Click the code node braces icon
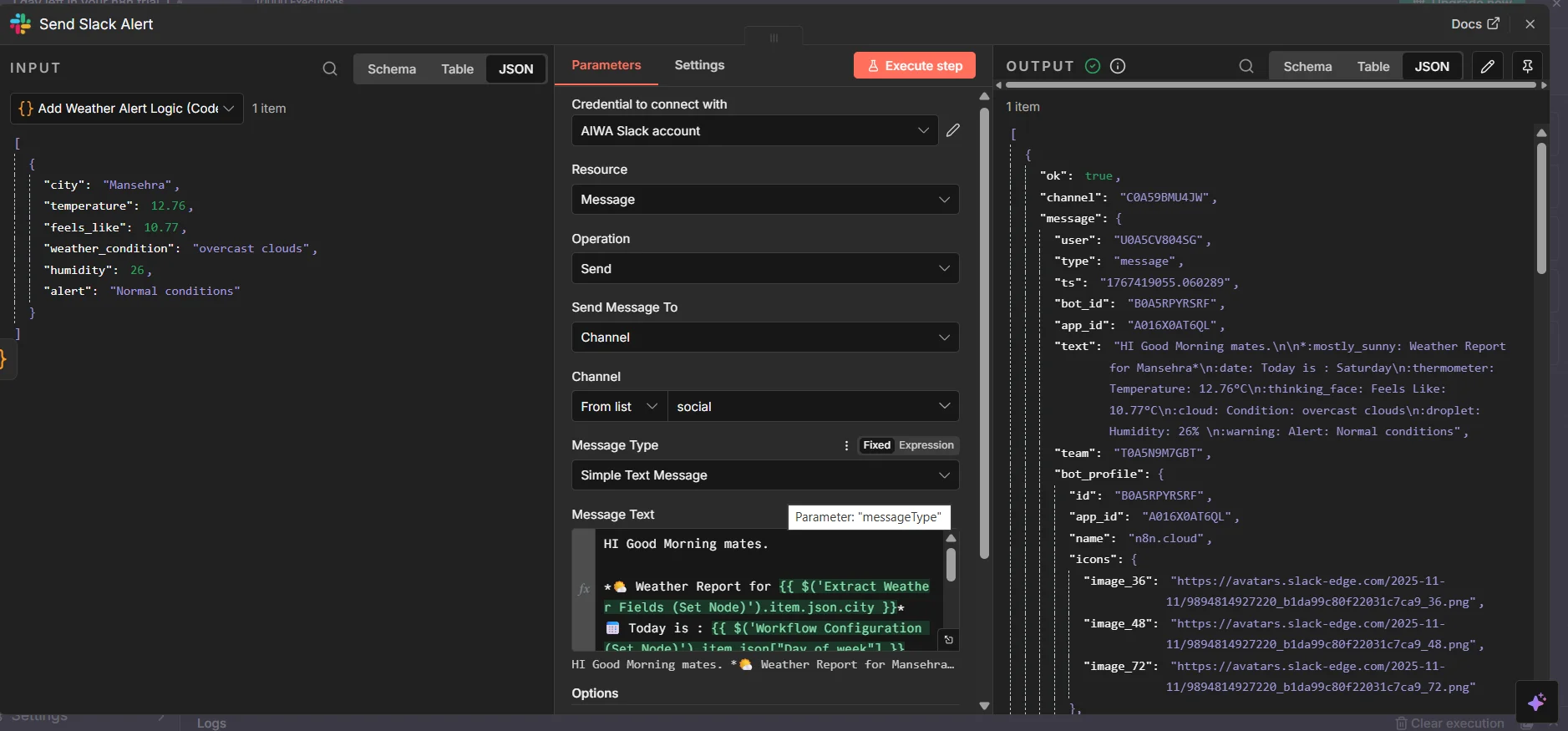This screenshot has height=731, width=1568. point(26,109)
